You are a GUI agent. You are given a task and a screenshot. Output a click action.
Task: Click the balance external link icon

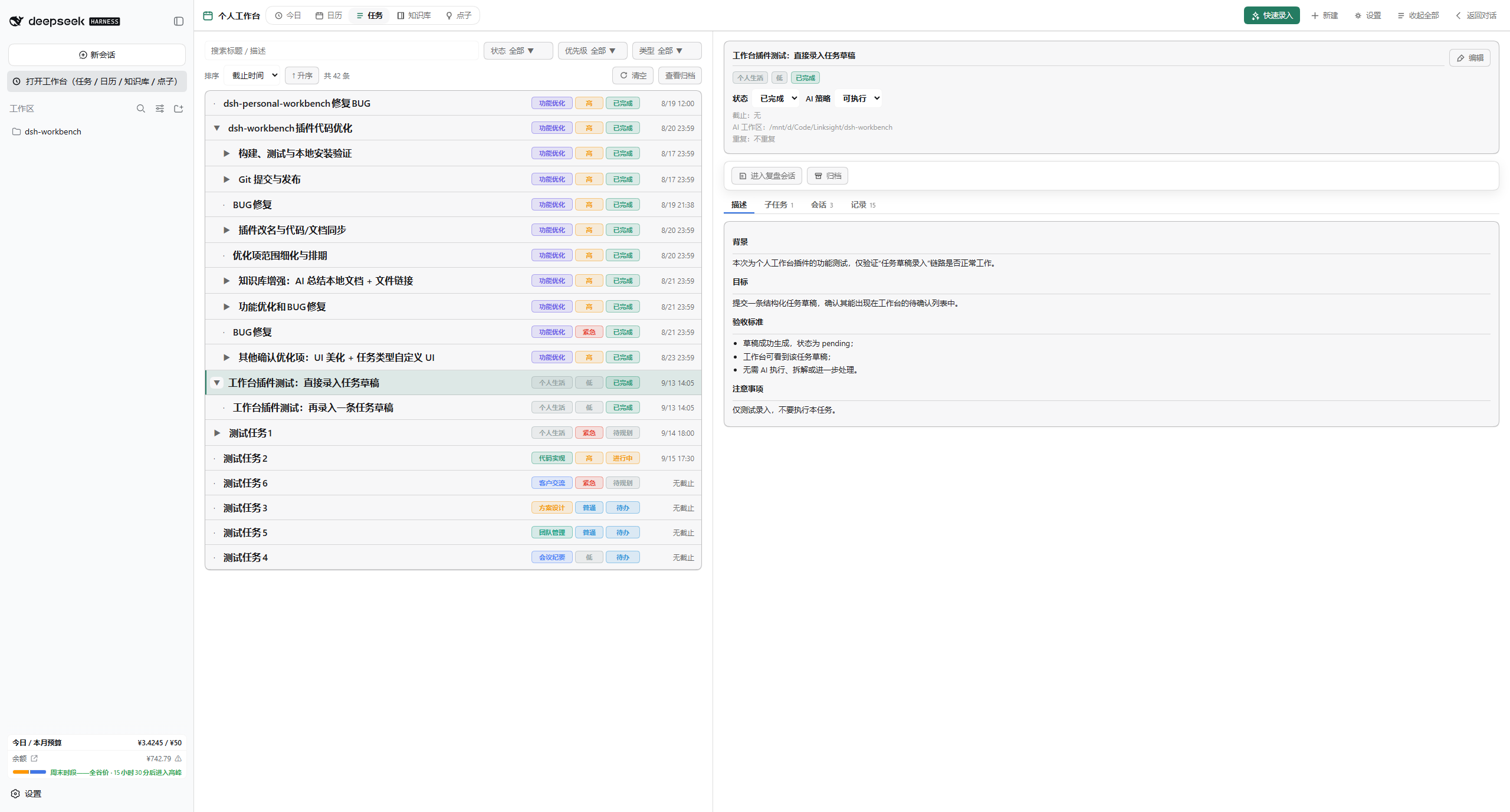click(x=34, y=758)
